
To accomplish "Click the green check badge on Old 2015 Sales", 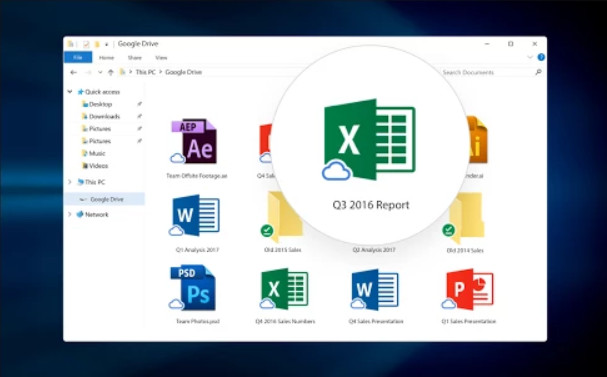I will click(267, 231).
